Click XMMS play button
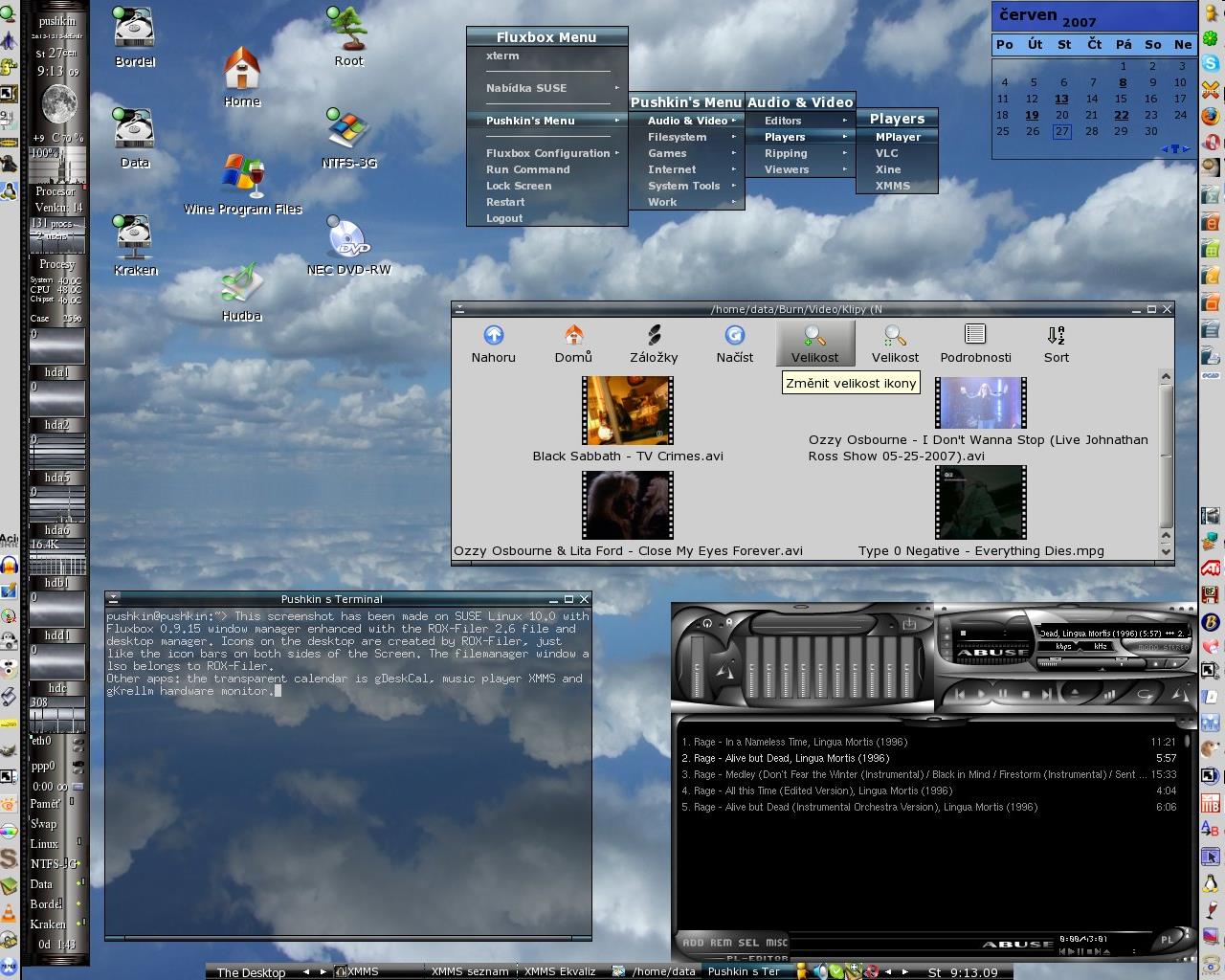Image resolution: width=1225 pixels, height=980 pixels. click(x=982, y=694)
